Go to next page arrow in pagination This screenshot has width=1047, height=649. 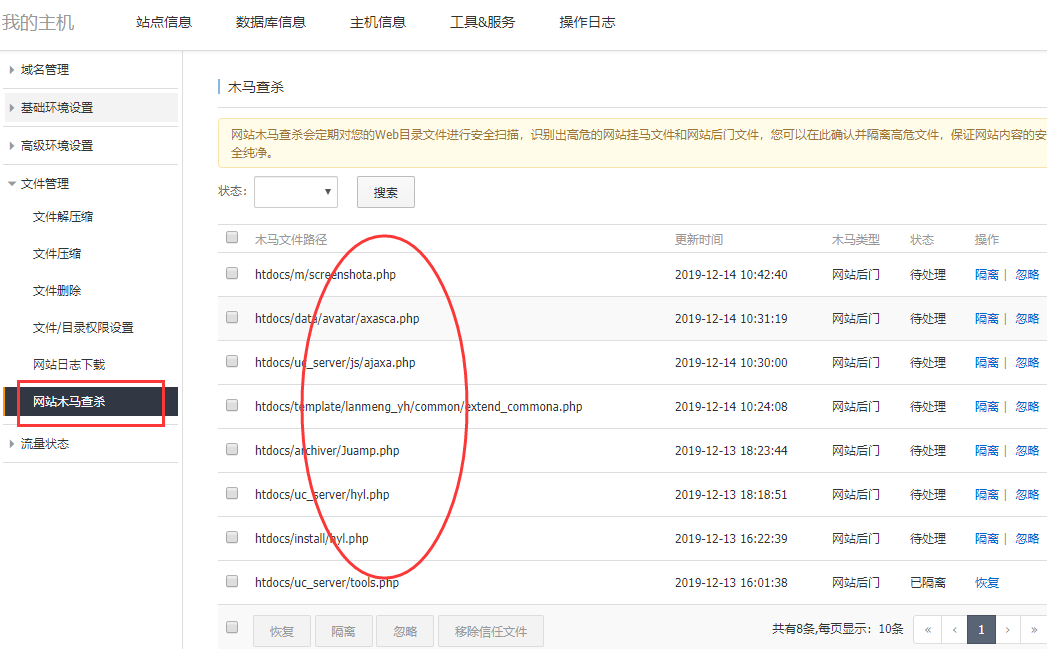click(1007, 629)
